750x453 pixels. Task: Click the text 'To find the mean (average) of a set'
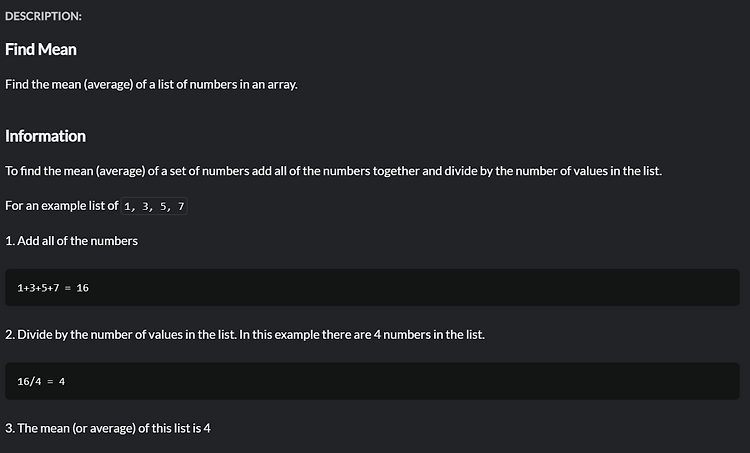click(333, 171)
